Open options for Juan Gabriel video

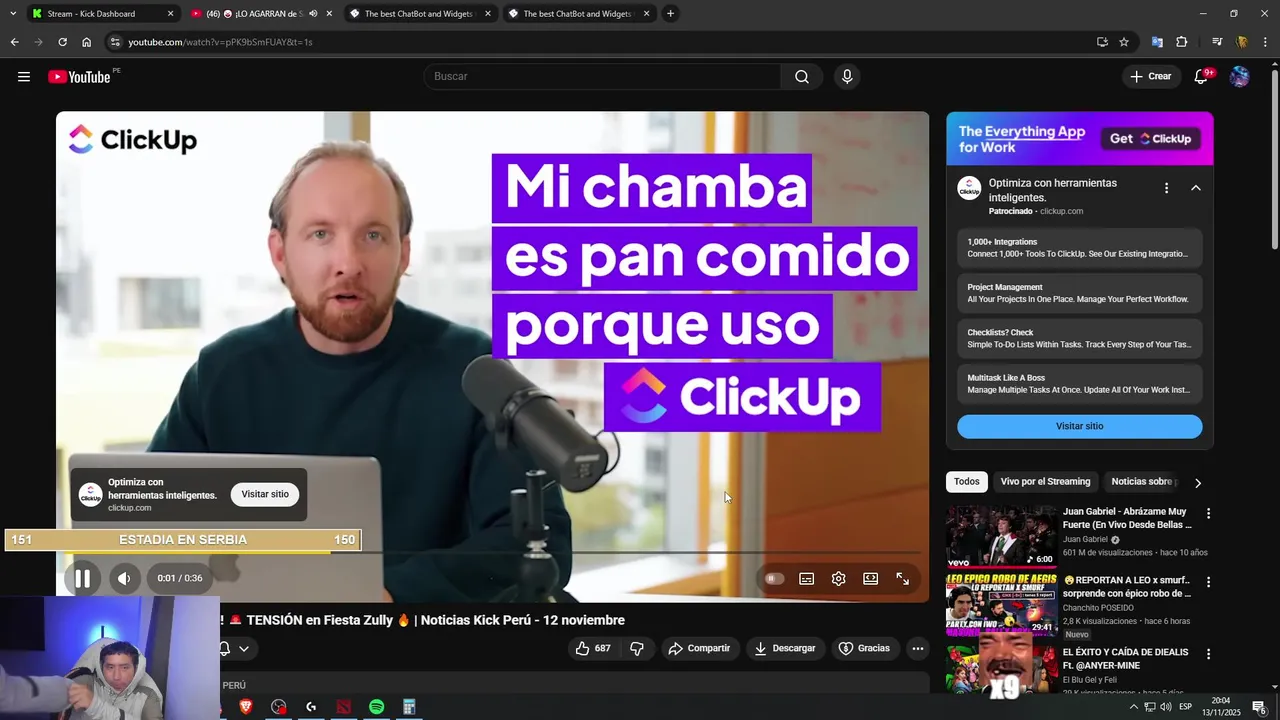click(1208, 514)
